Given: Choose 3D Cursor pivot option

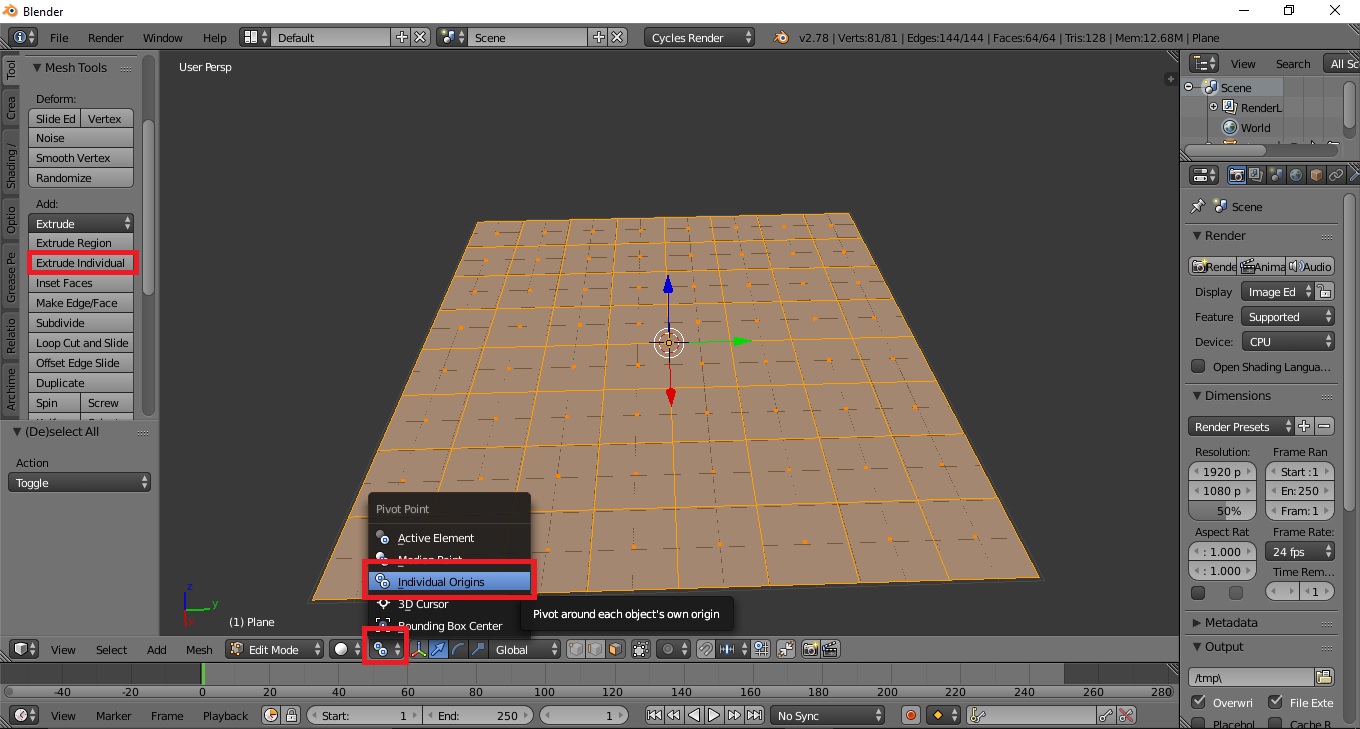Looking at the screenshot, I should pyautogui.click(x=449, y=603).
